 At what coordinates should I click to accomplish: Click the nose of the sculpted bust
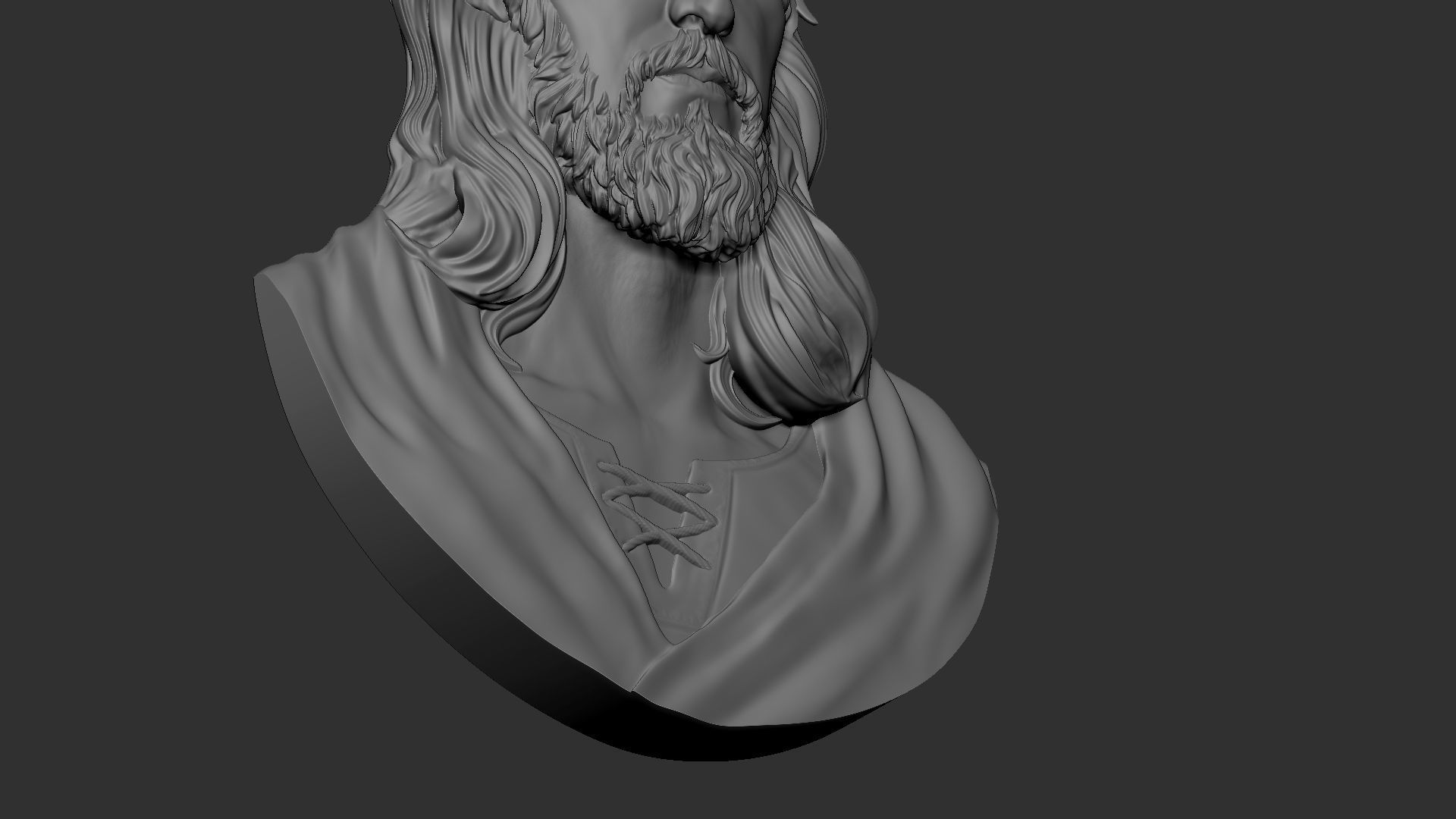[x=703, y=17]
